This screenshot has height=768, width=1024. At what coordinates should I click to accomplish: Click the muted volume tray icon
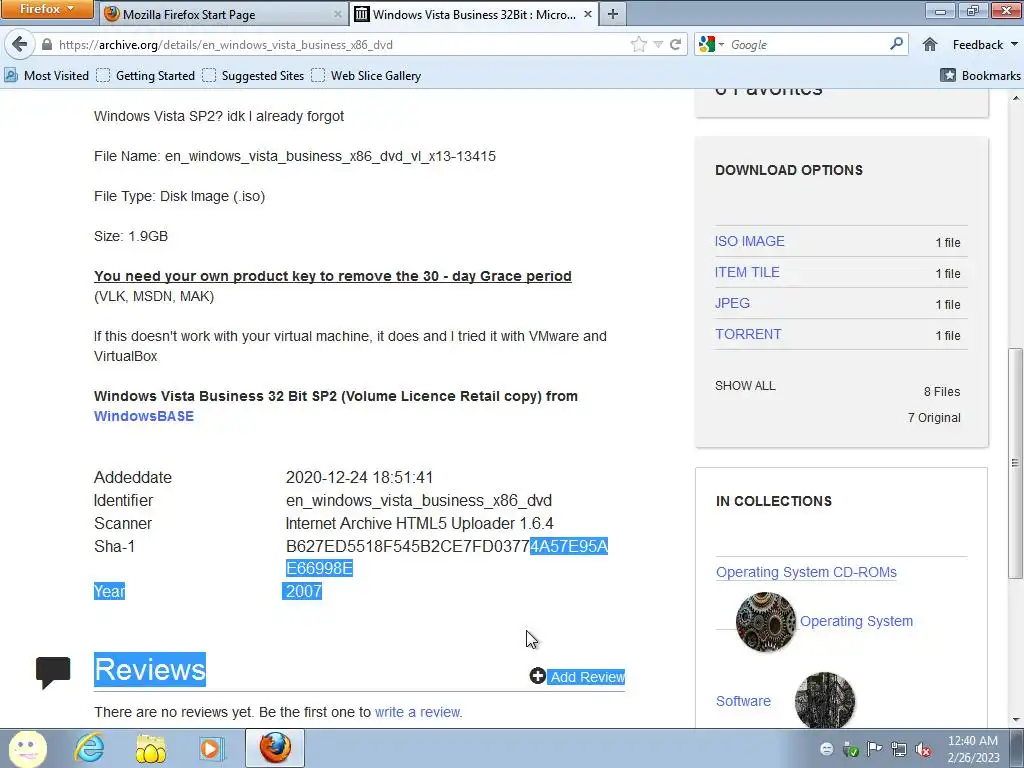pos(923,749)
